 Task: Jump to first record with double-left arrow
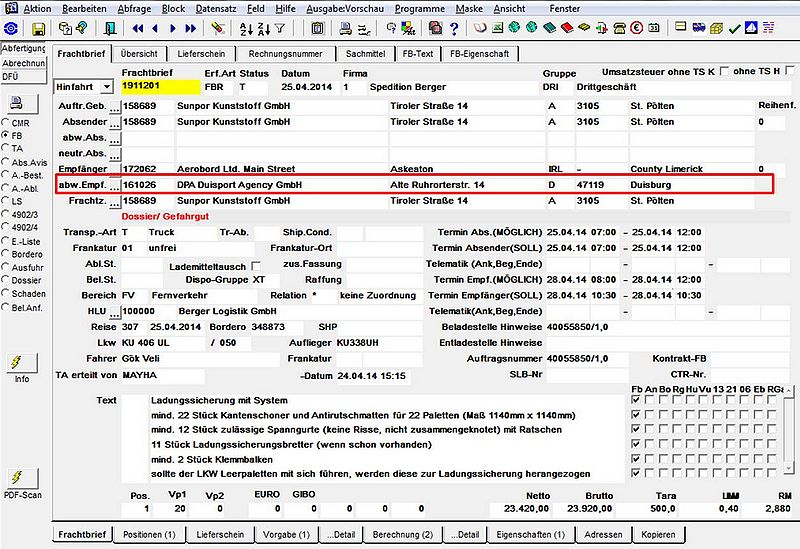[x=137, y=29]
